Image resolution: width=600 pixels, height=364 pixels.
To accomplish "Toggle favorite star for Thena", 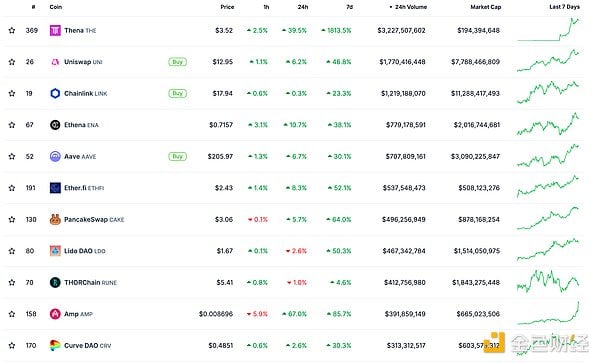I will [x=12, y=30].
